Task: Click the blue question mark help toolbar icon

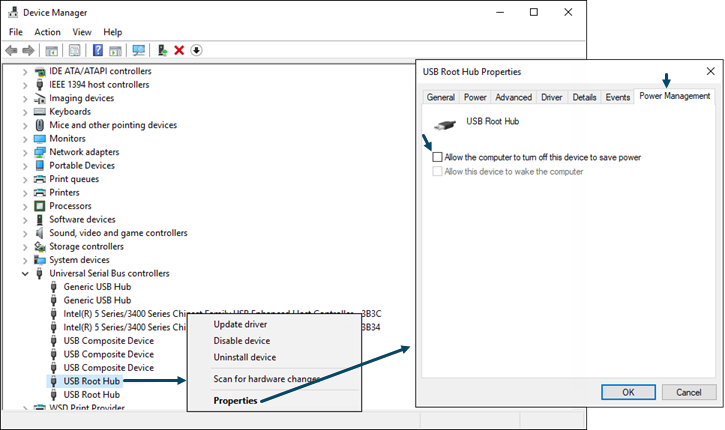Action: (98, 50)
